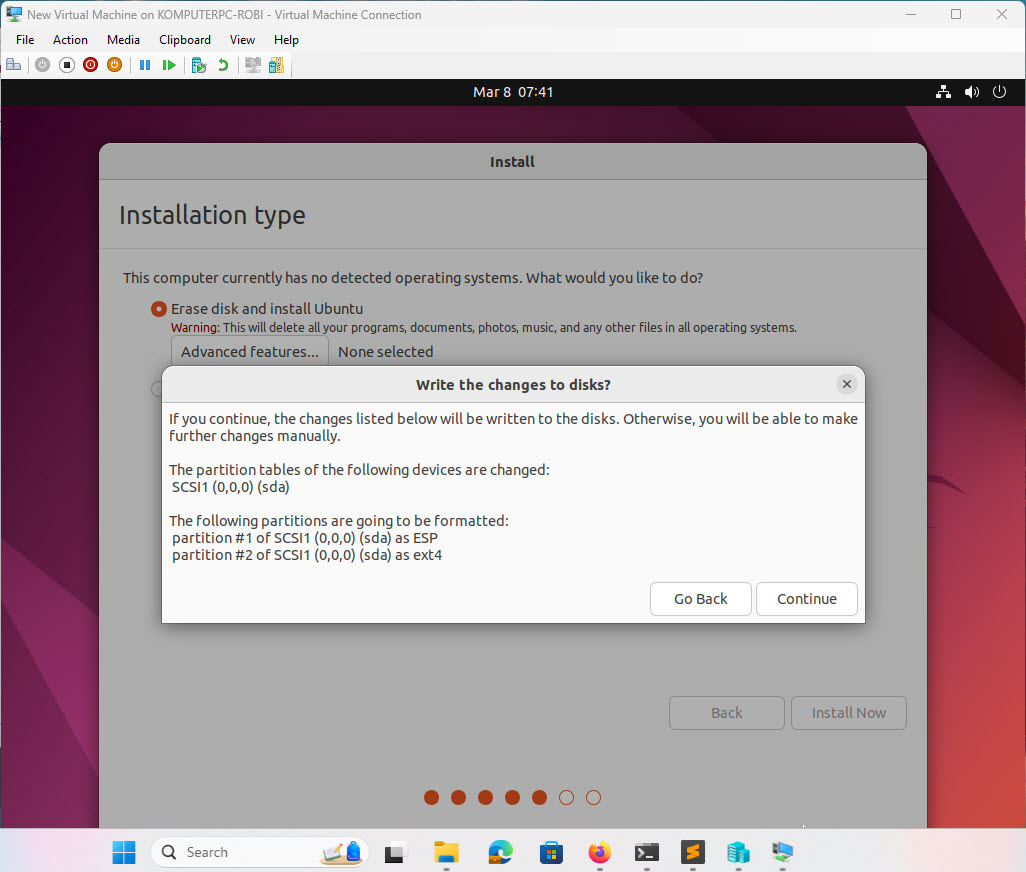Open the volume menu in Ubuntu's top bar
The height and width of the screenshot is (872, 1026).
click(x=971, y=91)
